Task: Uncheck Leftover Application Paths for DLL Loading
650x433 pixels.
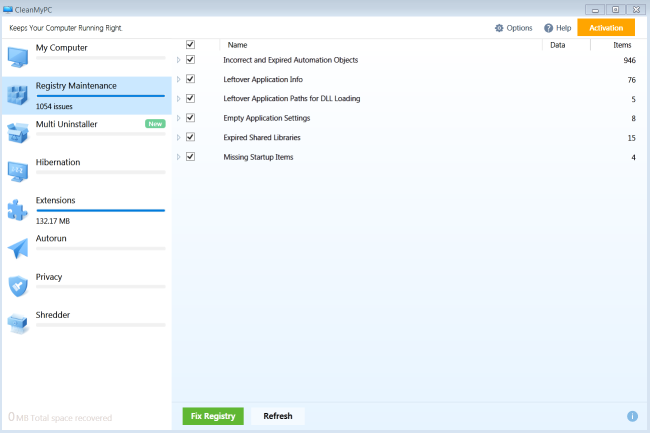Action: [190, 98]
